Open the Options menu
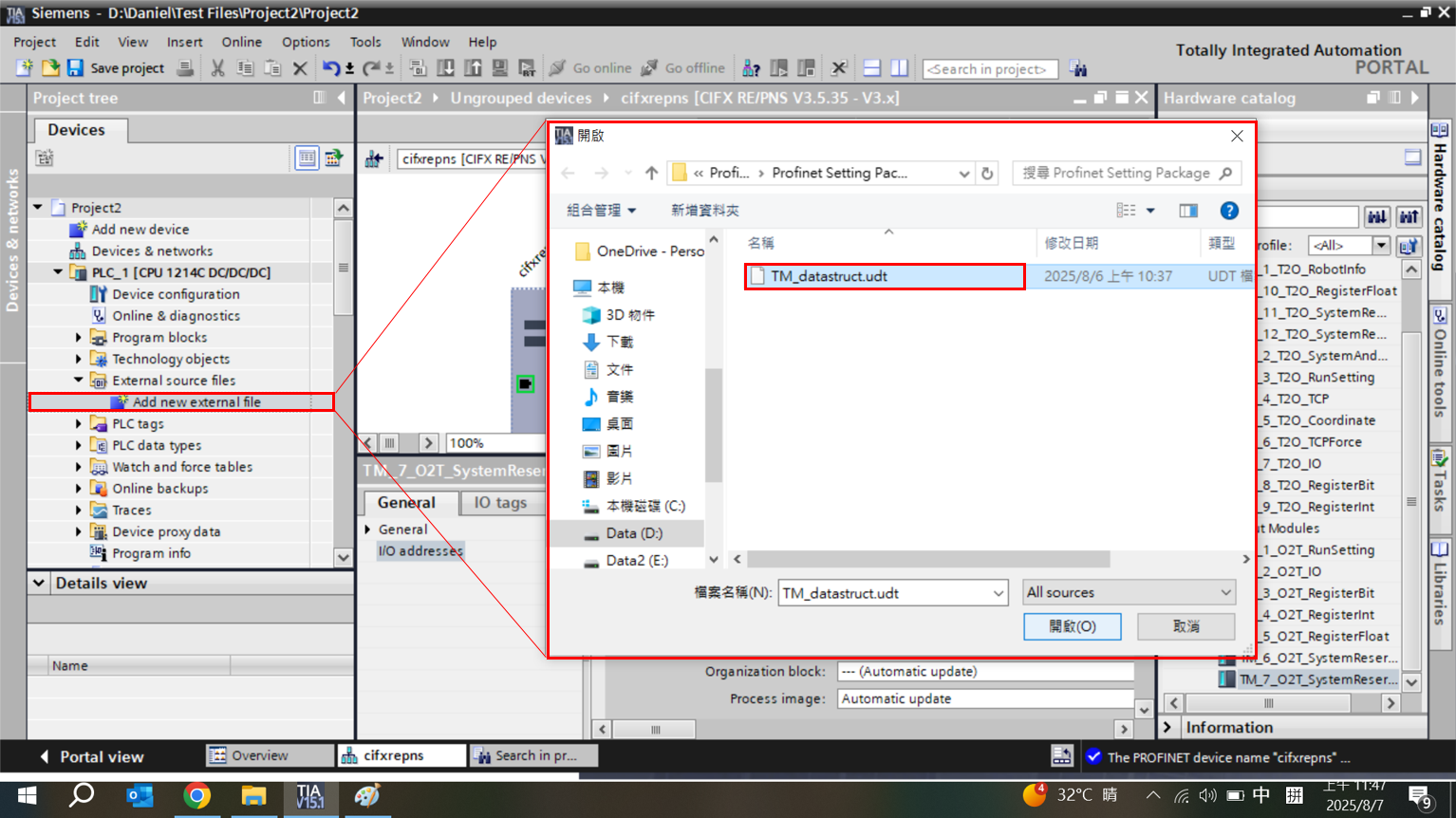The width and height of the screenshot is (1456, 818). tap(306, 42)
